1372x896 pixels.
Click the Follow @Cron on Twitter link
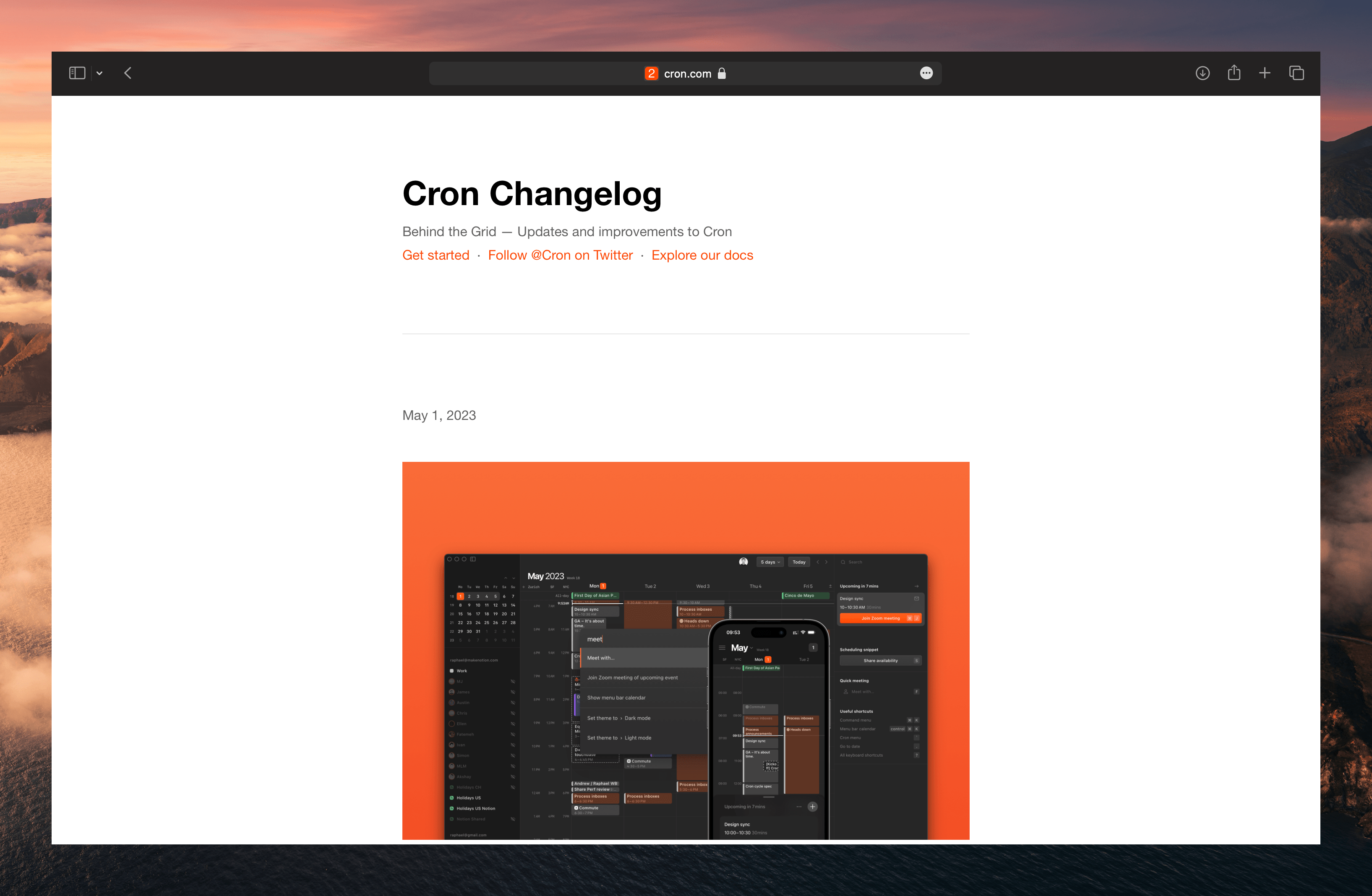point(560,255)
